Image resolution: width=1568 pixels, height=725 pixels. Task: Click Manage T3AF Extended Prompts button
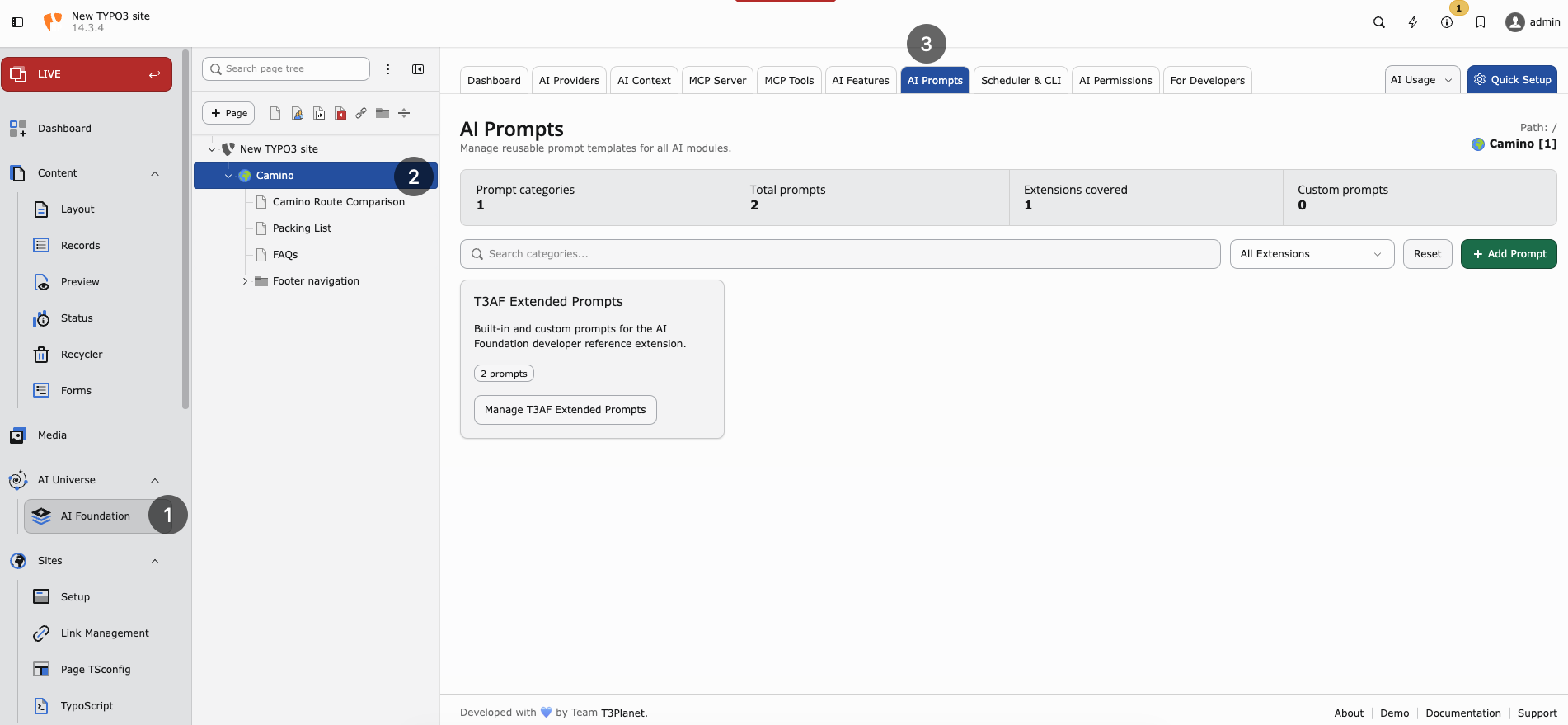[566, 410]
